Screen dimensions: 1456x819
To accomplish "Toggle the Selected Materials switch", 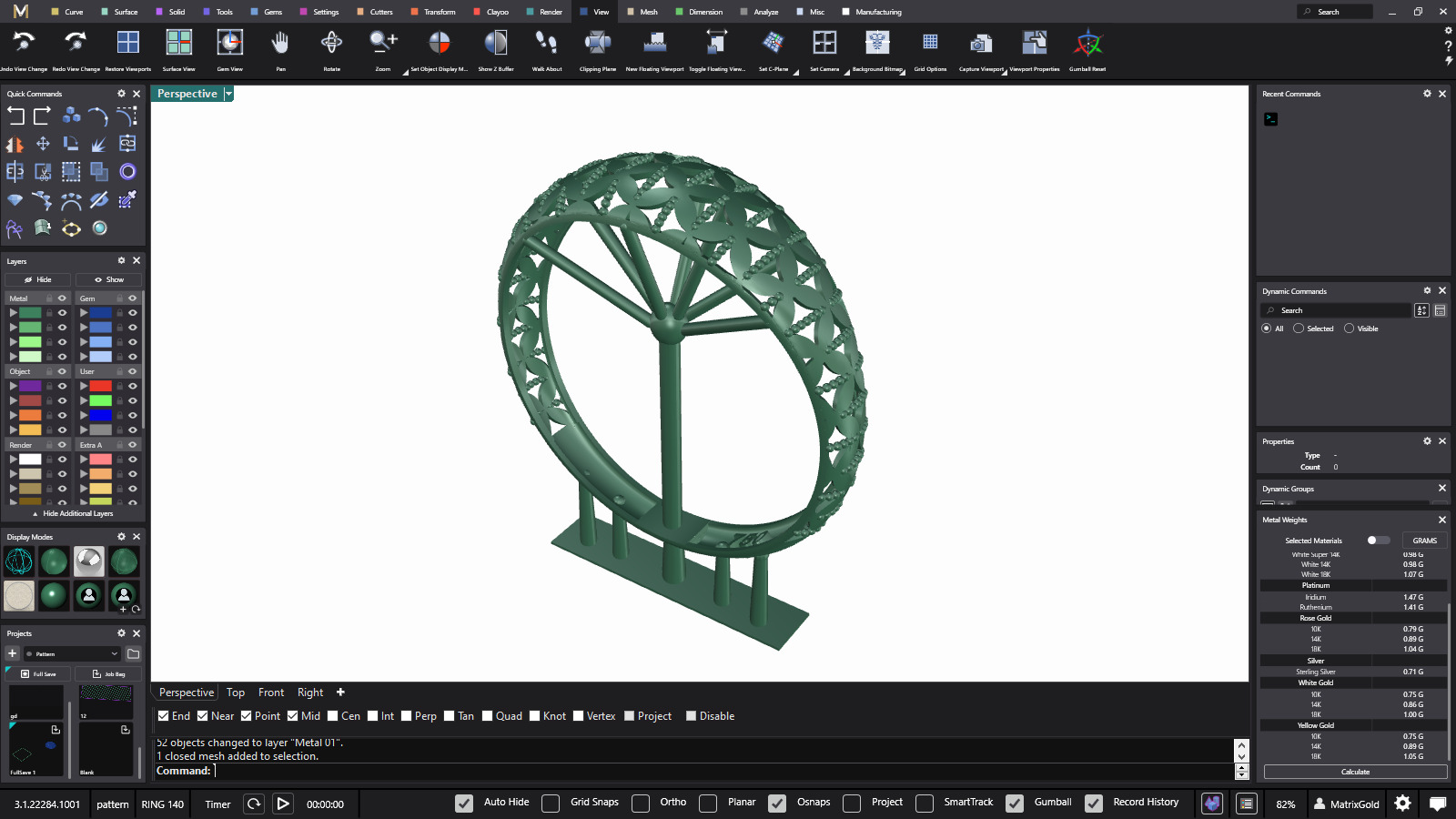I will (1378, 541).
